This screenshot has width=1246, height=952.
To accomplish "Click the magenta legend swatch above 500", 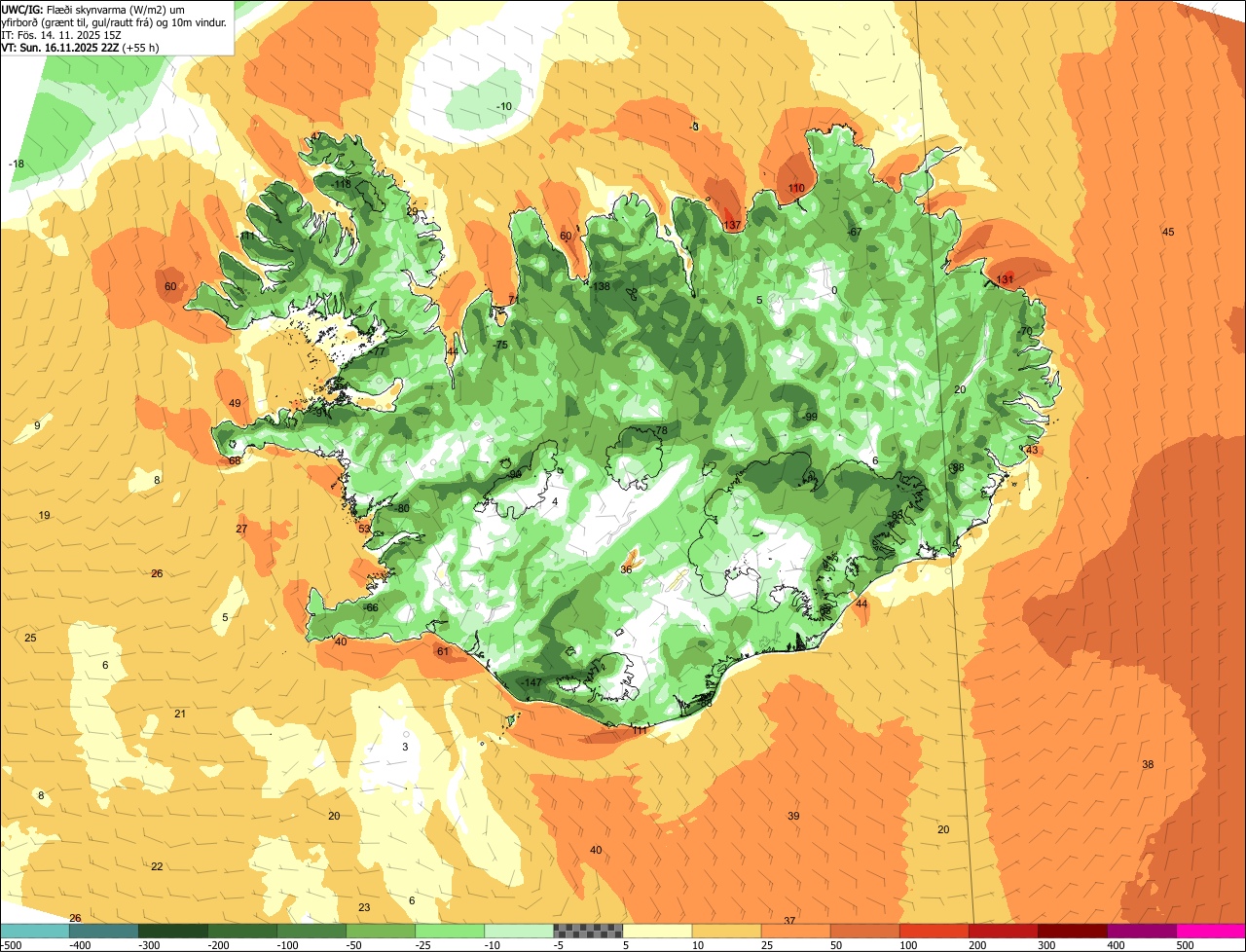I will (x=1211, y=931).
